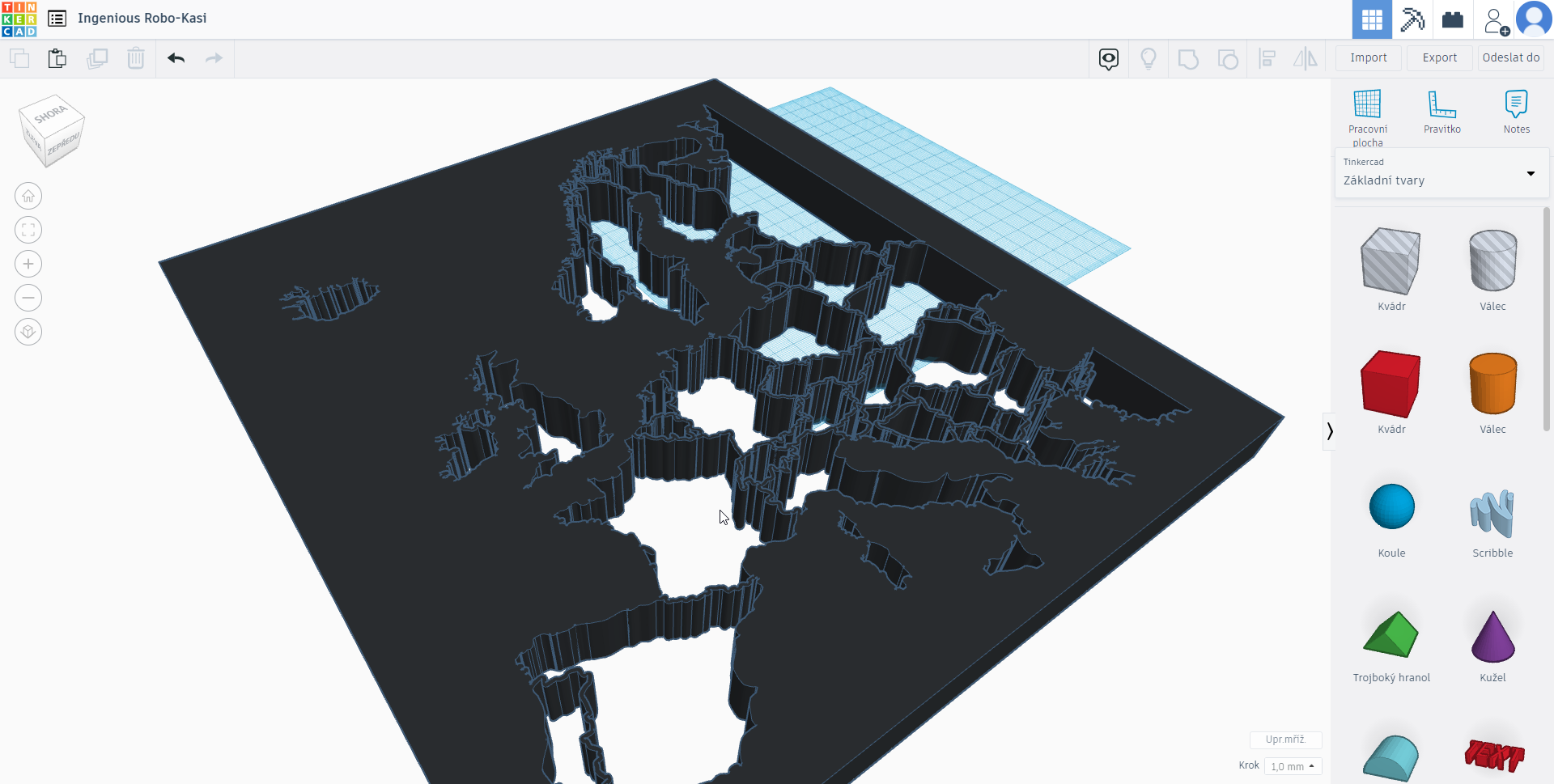
Task: Click the Export button
Action: [x=1439, y=58]
